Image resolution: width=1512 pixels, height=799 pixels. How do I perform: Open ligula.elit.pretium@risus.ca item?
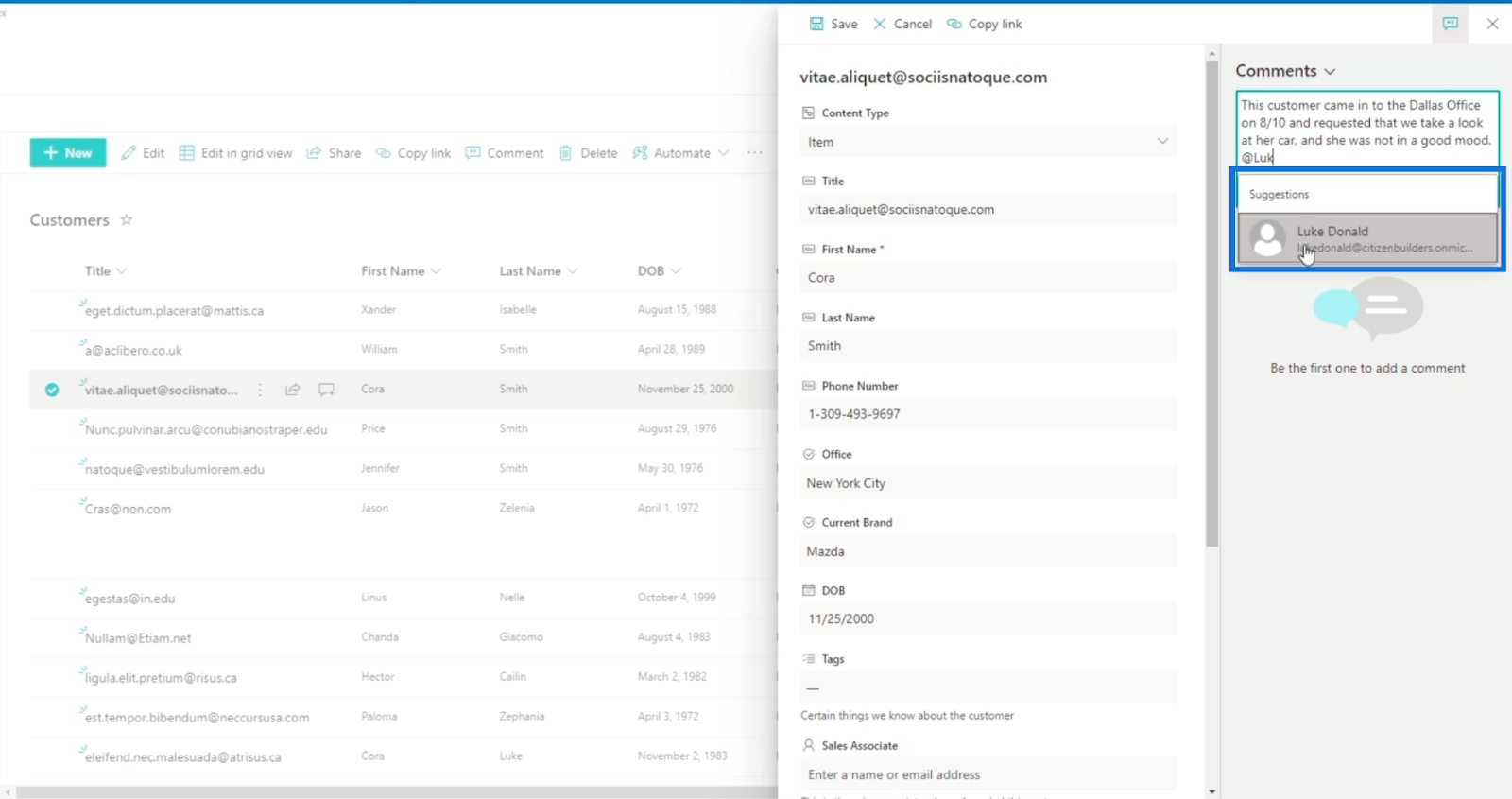161,679
